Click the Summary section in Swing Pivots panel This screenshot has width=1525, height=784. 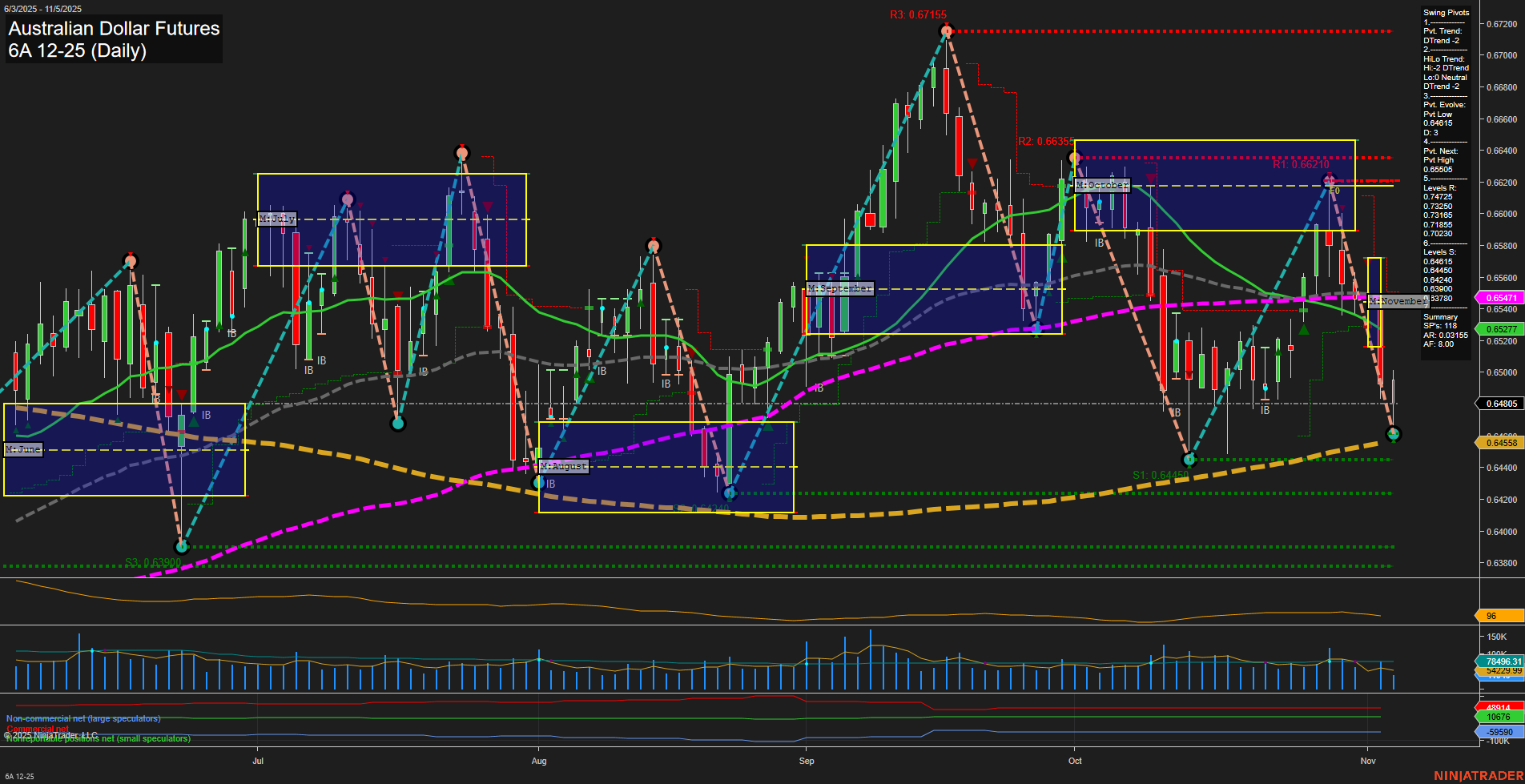pos(1440,317)
